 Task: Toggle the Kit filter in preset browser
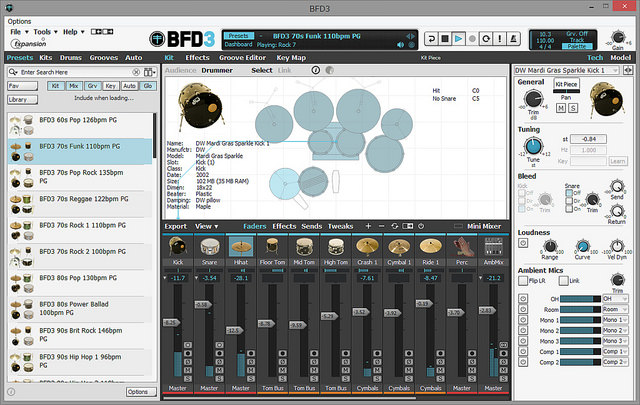click(56, 86)
